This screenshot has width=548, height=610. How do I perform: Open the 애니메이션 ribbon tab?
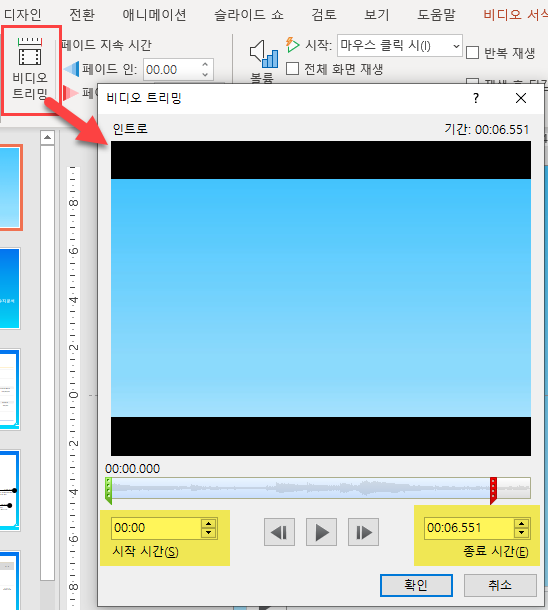[x=154, y=15]
